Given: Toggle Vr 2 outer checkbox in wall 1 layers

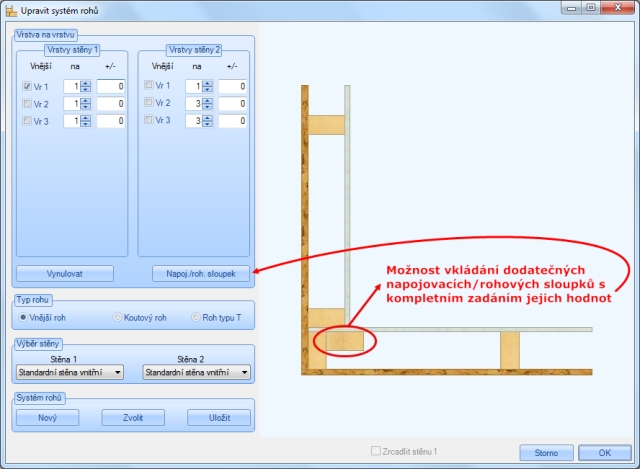Looking at the screenshot, I should tap(27, 103).
